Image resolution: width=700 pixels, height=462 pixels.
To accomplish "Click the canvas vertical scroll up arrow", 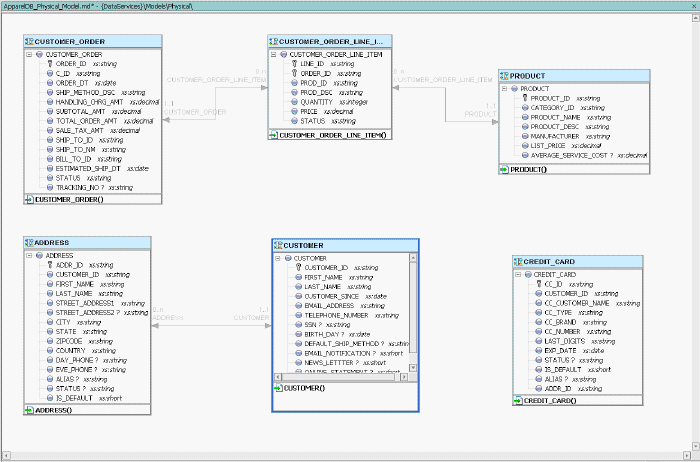I will point(696,18).
